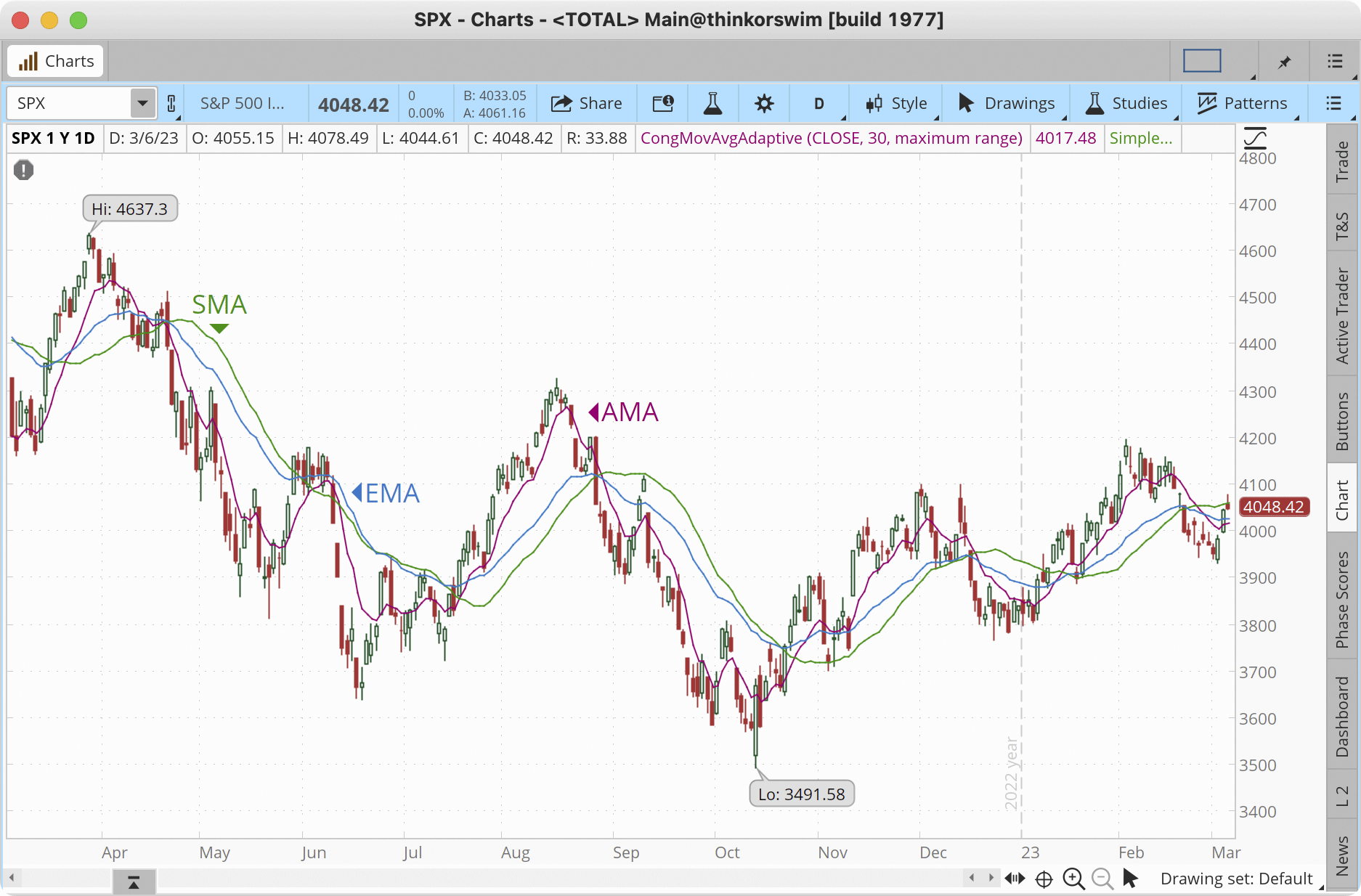Toggle the symbol link clip icon

(171, 103)
